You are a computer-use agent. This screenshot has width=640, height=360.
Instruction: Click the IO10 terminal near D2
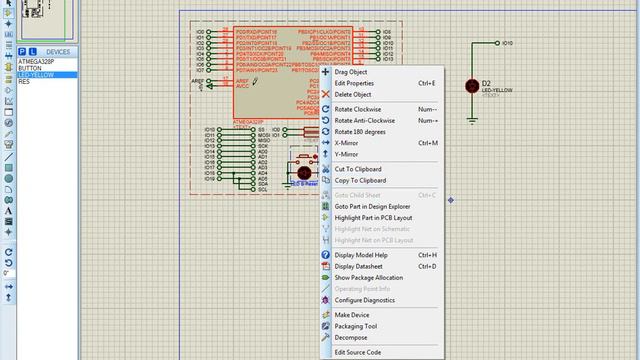pyautogui.click(x=497, y=43)
